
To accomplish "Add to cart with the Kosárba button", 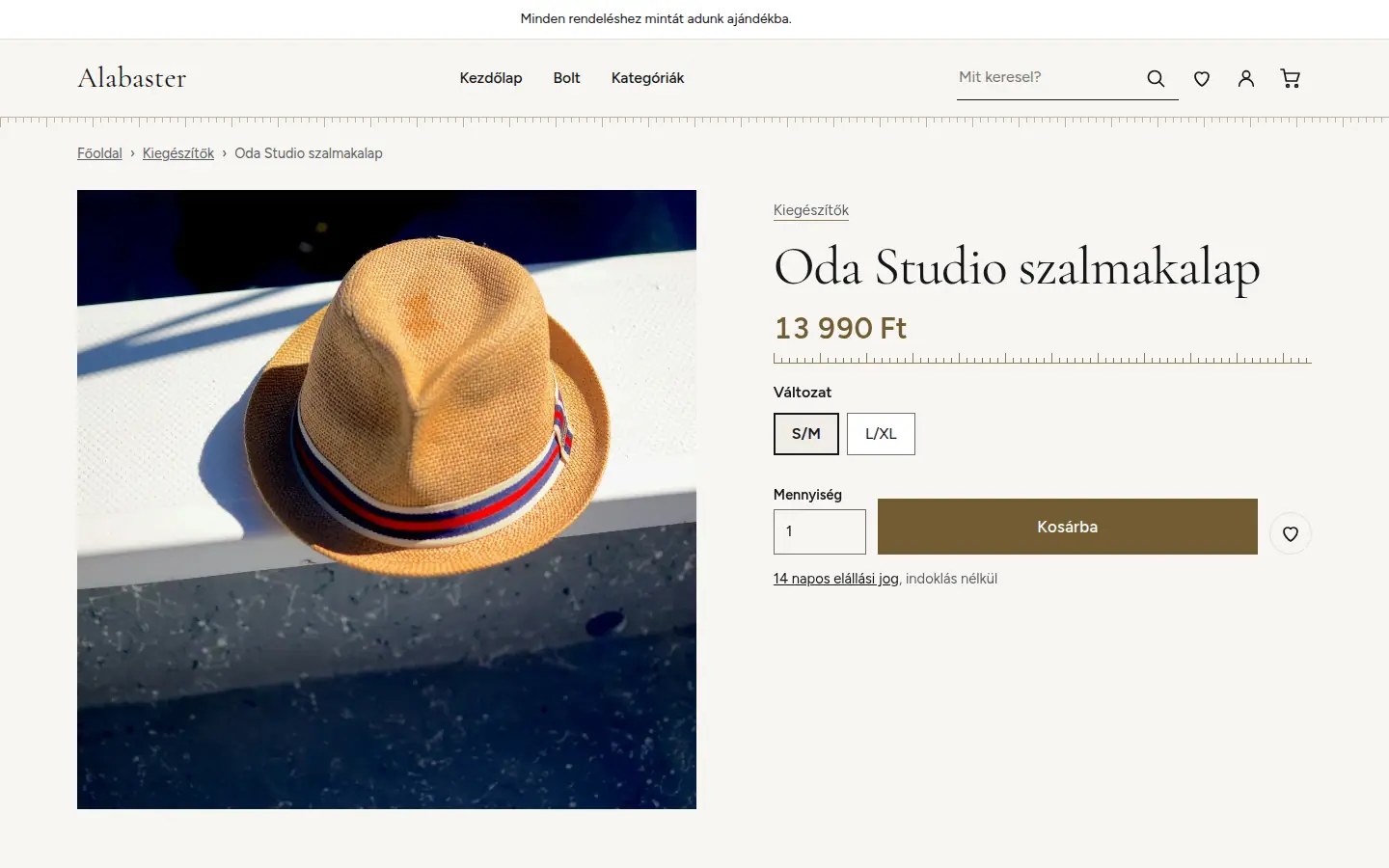I will 1068,527.
